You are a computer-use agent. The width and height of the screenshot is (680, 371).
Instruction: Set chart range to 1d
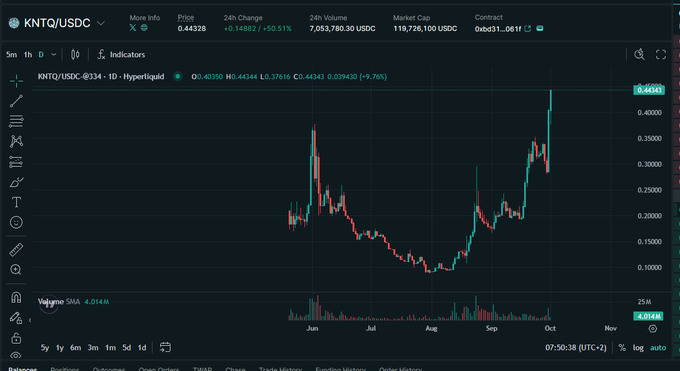(142, 348)
